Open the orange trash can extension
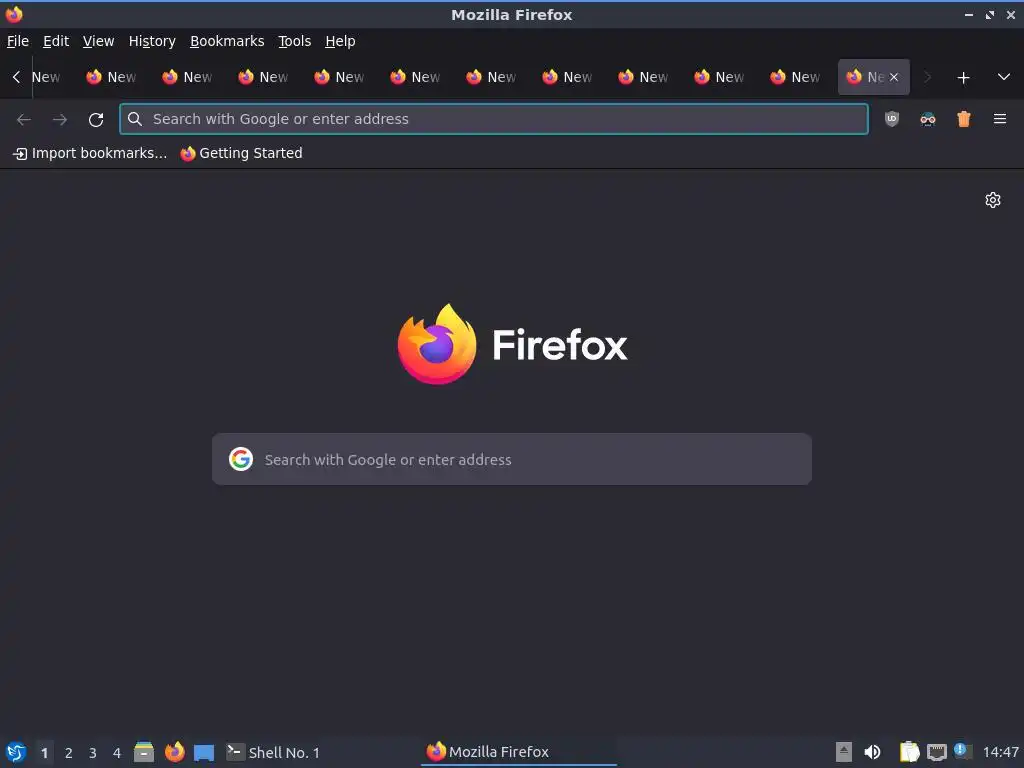Viewport: 1024px width, 768px height. point(964,119)
